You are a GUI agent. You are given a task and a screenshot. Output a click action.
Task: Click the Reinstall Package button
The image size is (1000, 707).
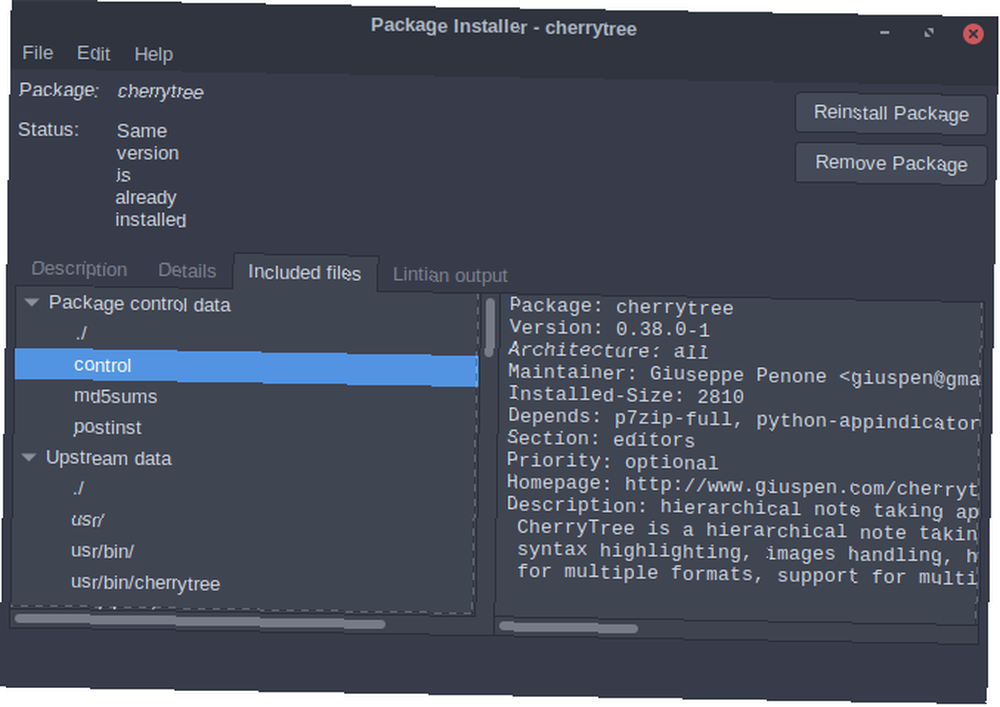point(891,113)
